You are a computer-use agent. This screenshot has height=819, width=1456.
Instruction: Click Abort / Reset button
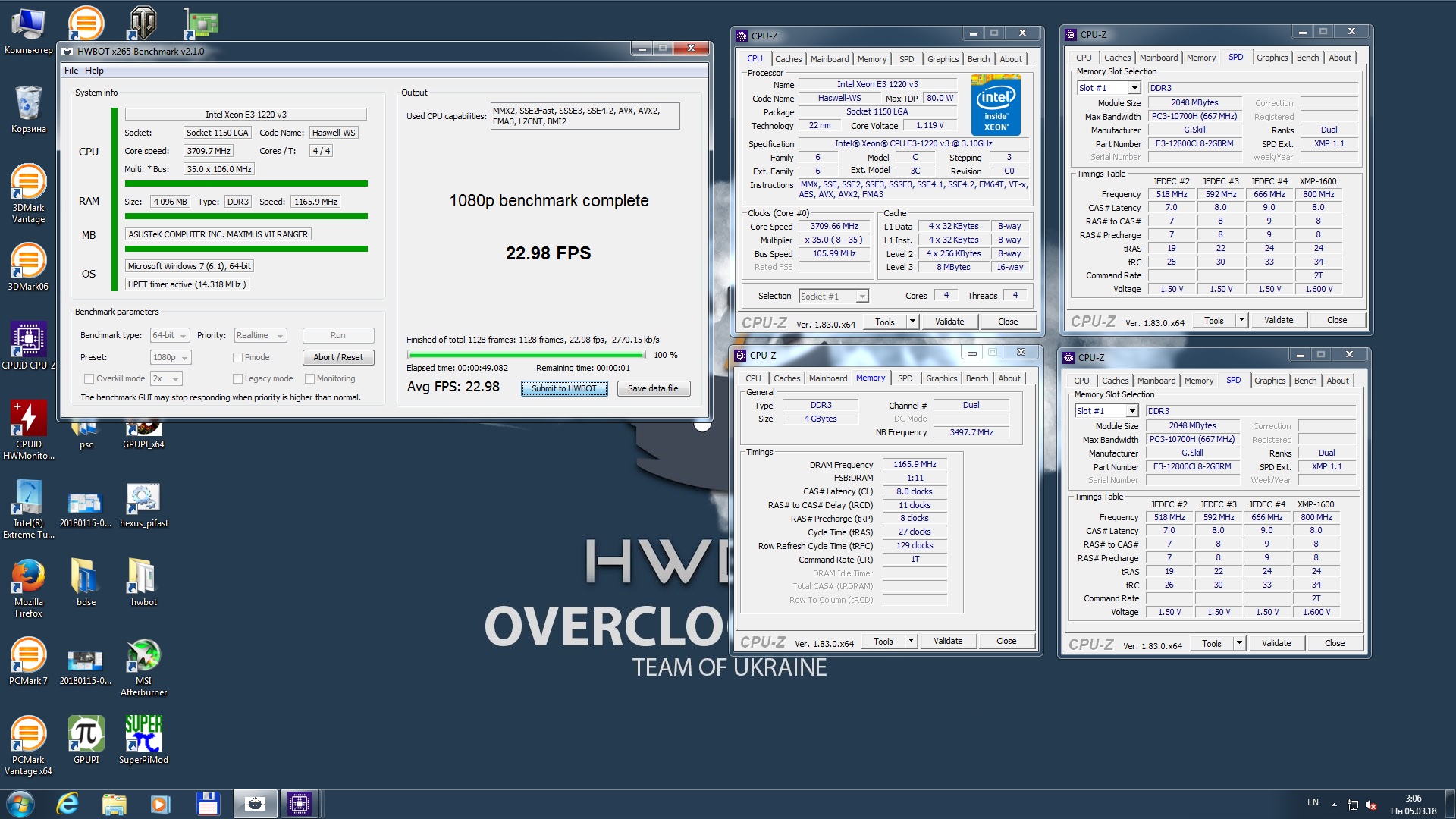338,358
